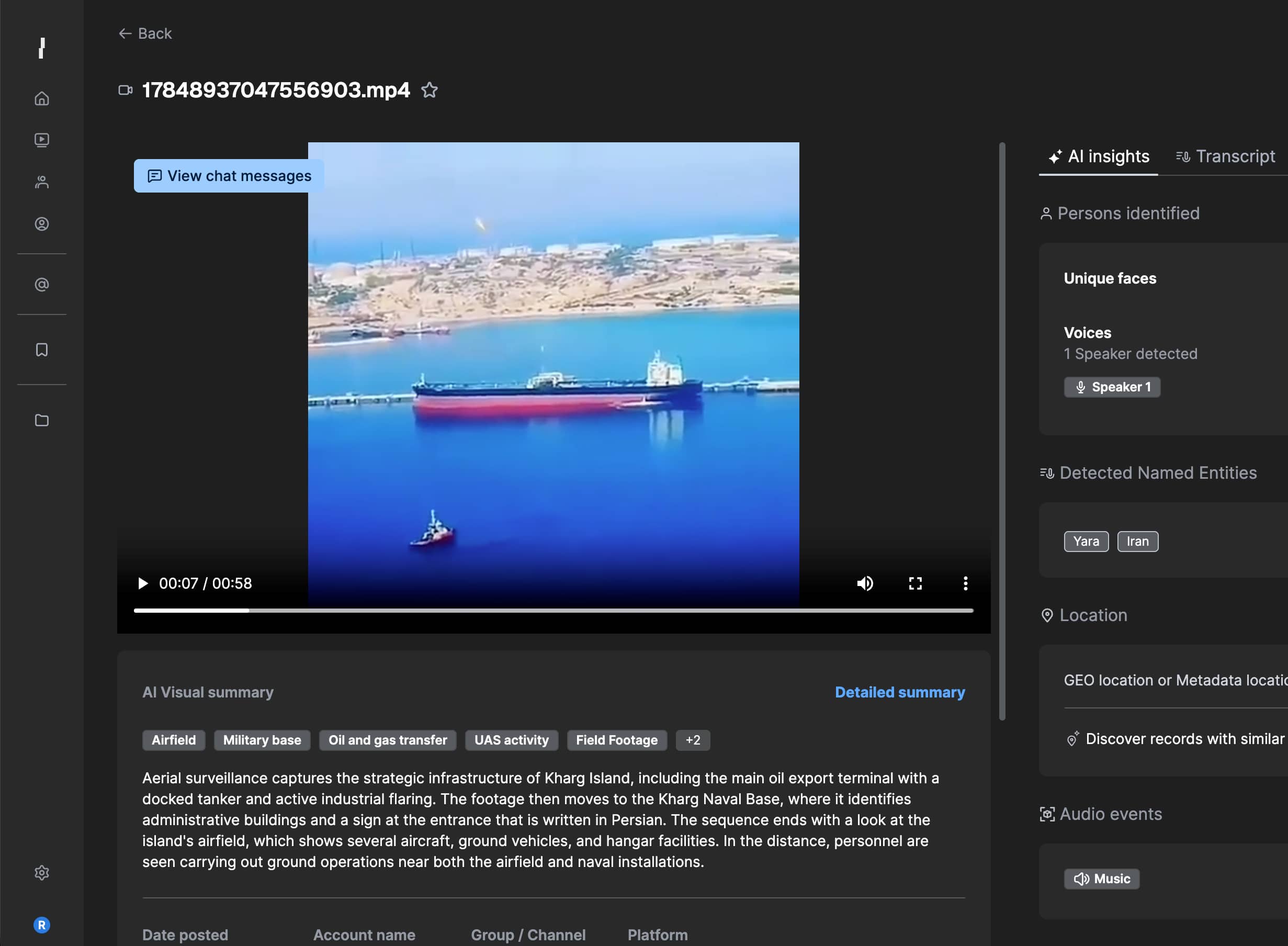Enter fullscreen video mode
This screenshot has width=1288, height=946.
[916, 583]
